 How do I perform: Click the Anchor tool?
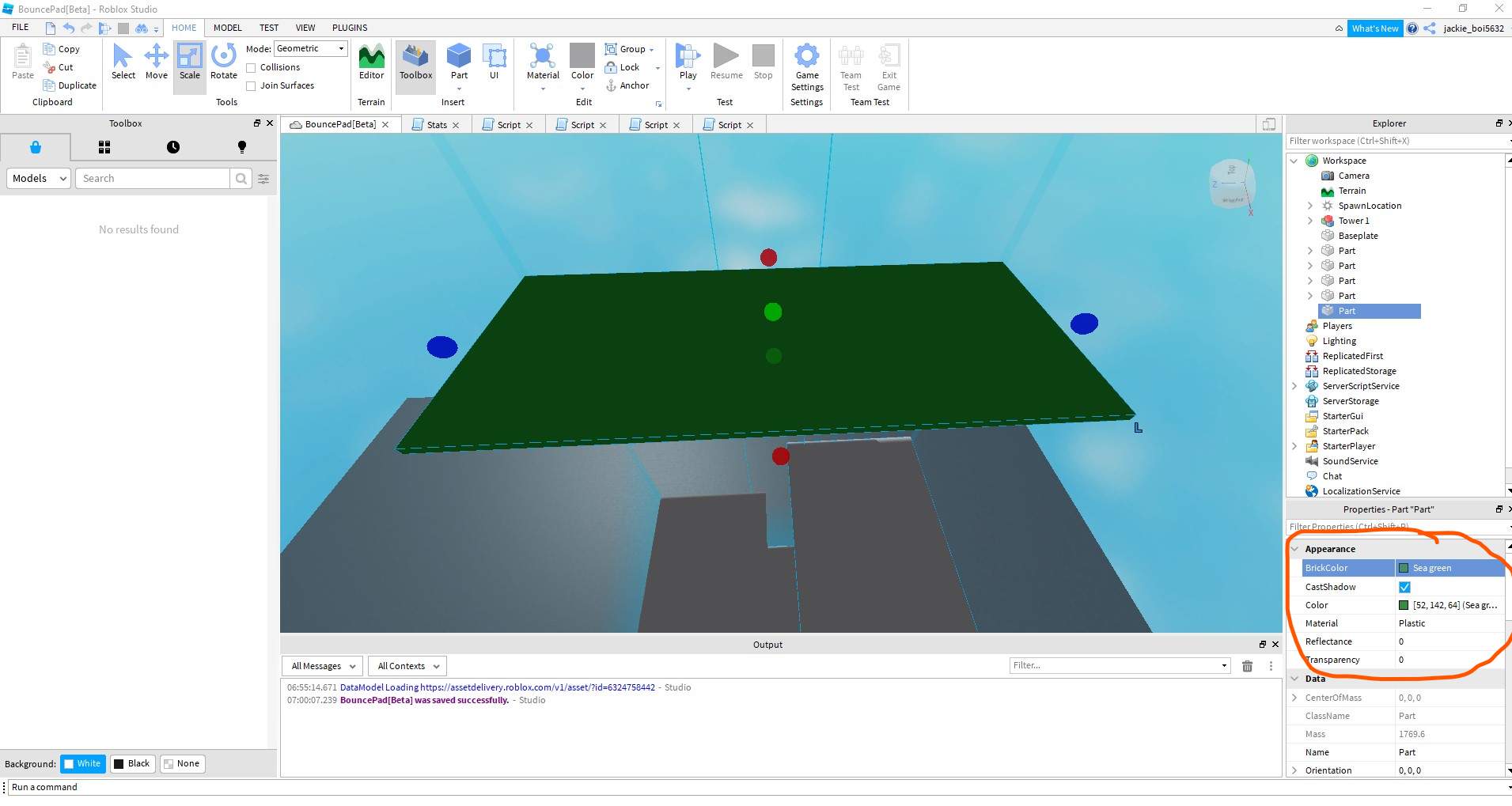627,85
